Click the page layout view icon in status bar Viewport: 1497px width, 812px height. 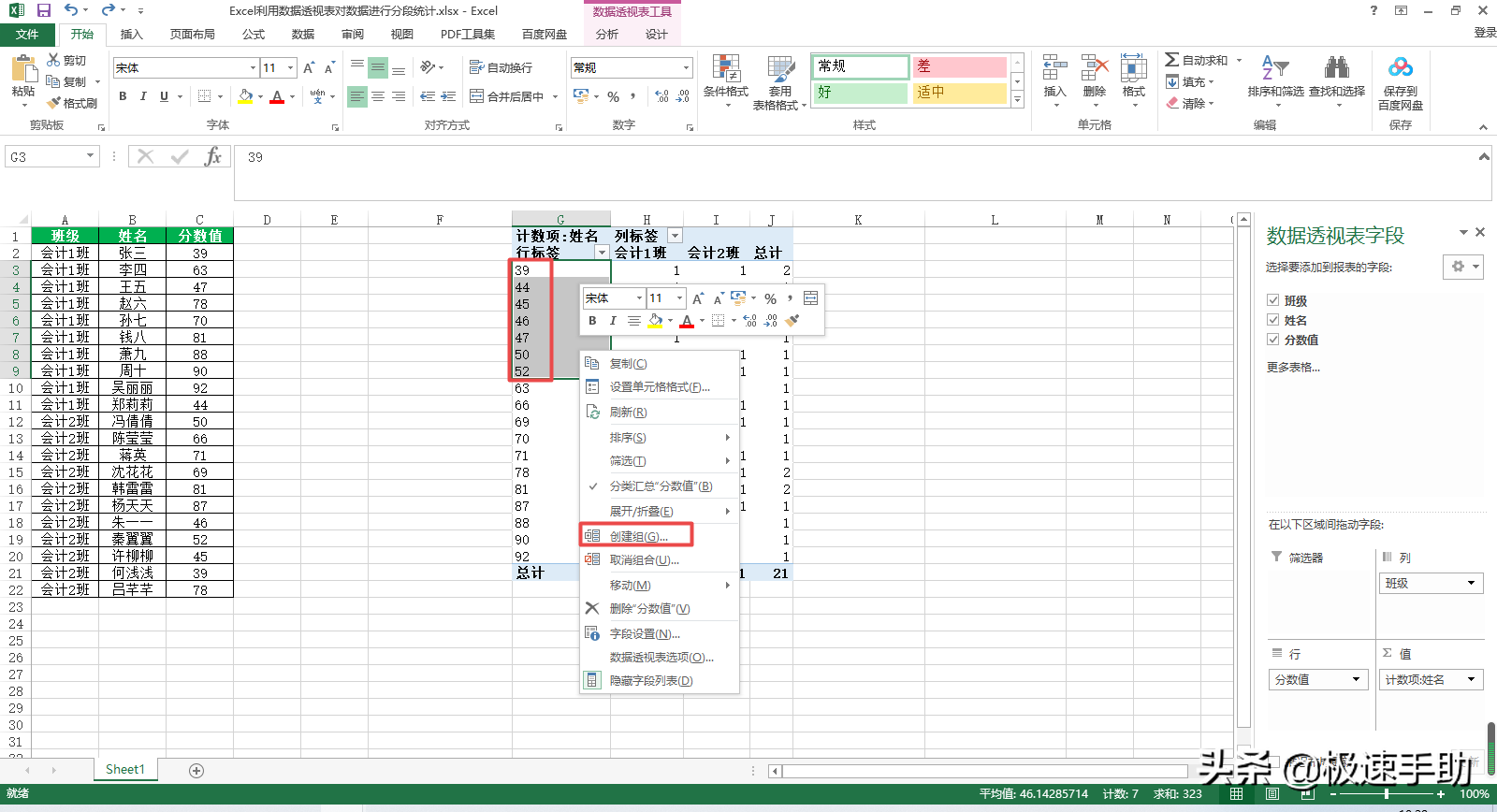click(1272, 793)
